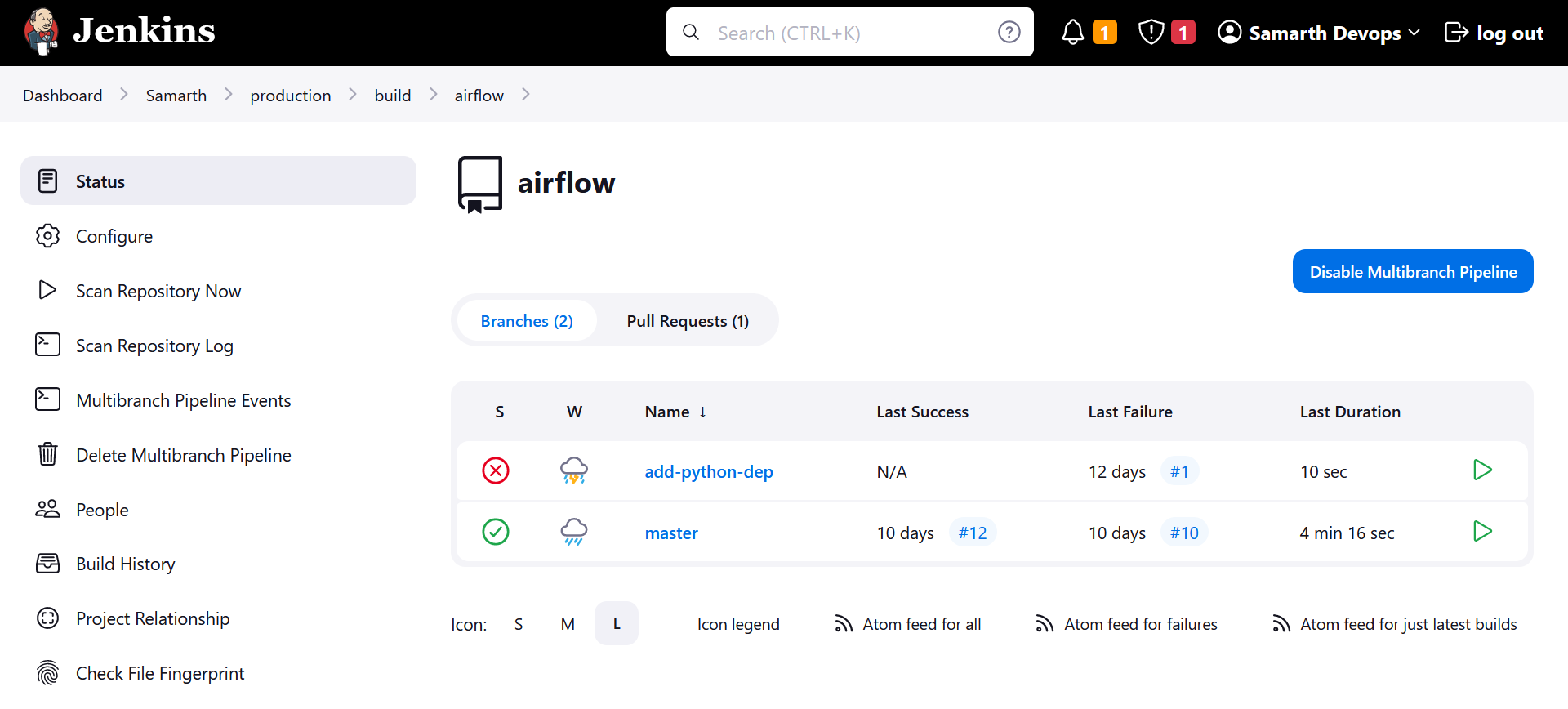Open build #1 failure of add-python-dep
The image size is (1568, 709).
tap(1179, 471)
